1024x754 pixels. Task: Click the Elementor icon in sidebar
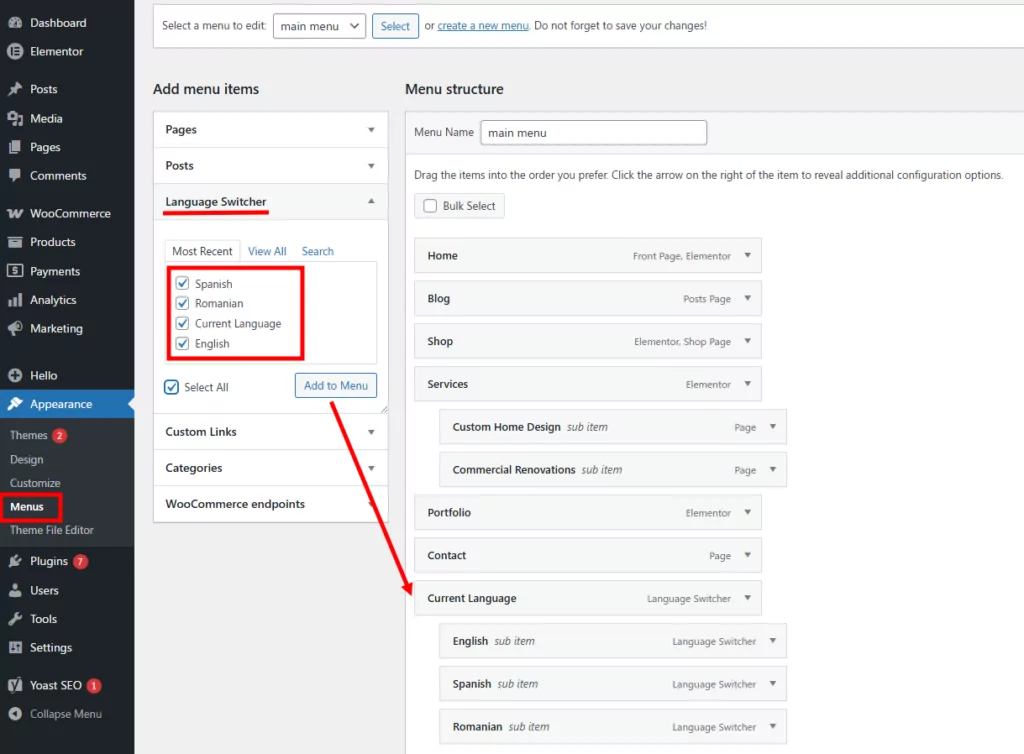pos(15,51)
